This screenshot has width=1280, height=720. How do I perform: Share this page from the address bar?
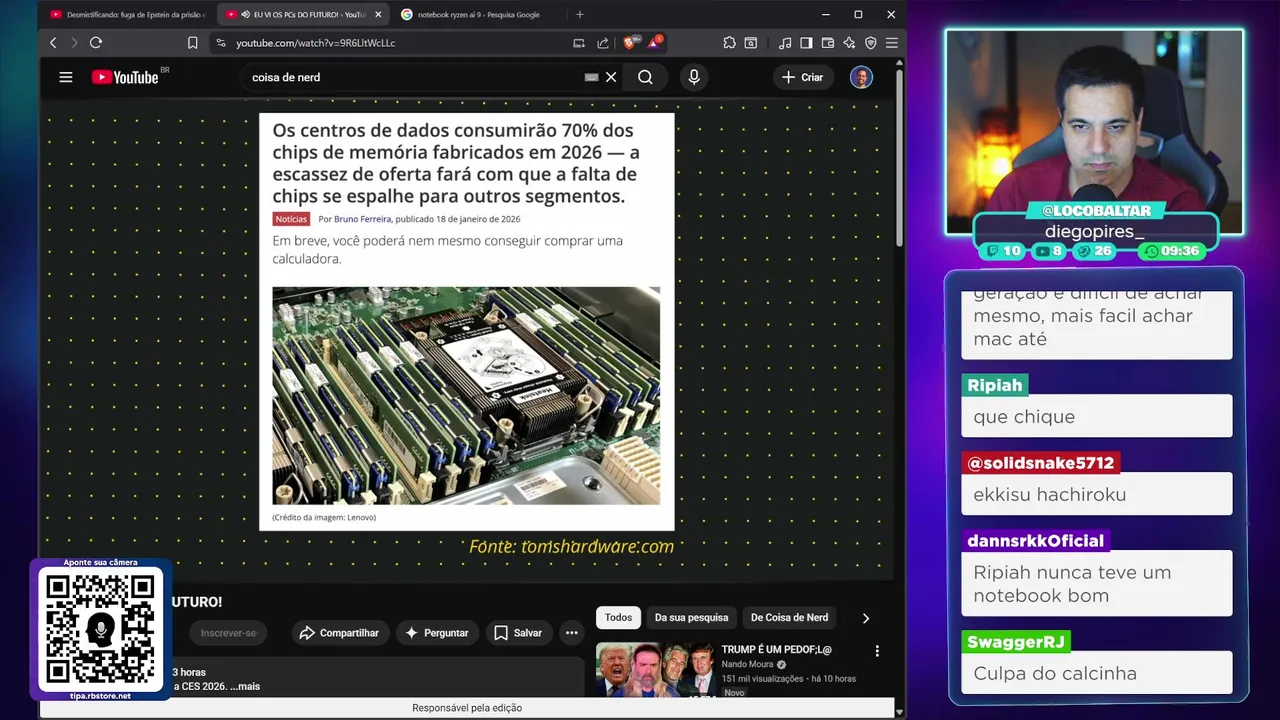[x=603, y=43]
